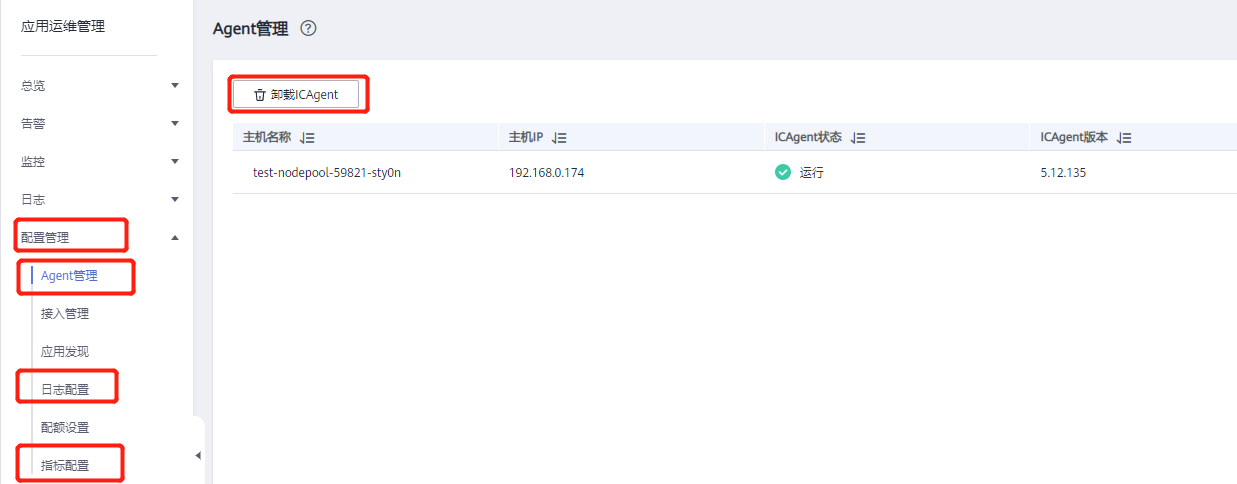Screen dimensions: 1237x484
Task: Expand the 告警 menu arrow
Action: coord(175,124)
